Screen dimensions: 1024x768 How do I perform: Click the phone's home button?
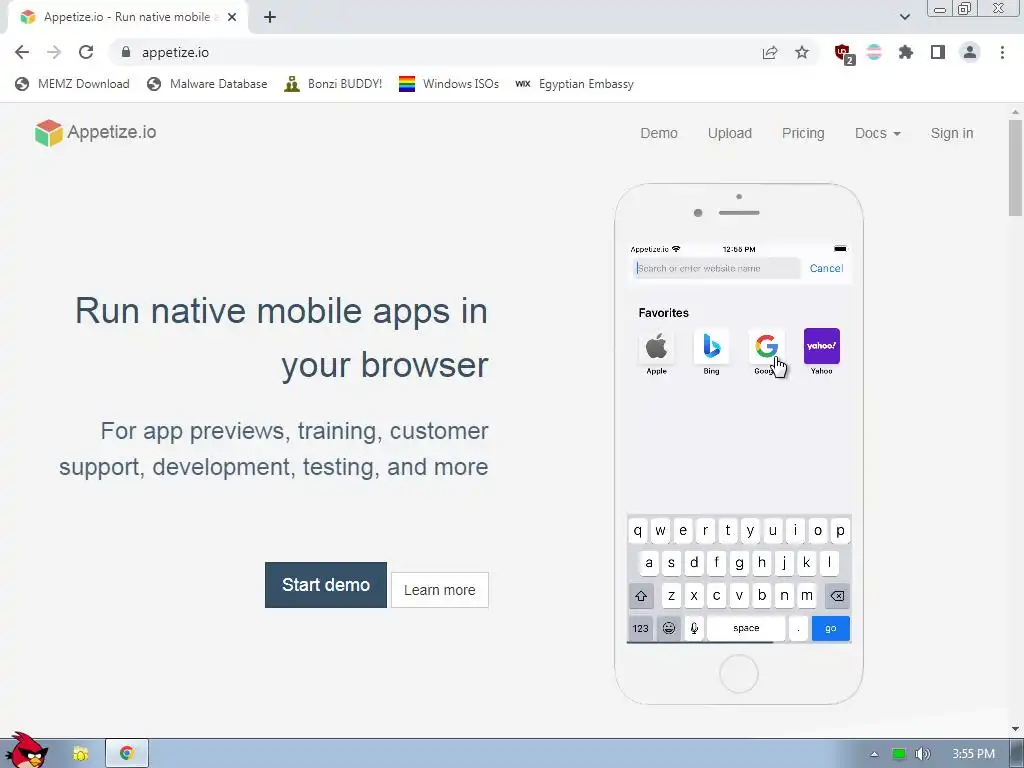pyautogui.click(x=739, y=673)
